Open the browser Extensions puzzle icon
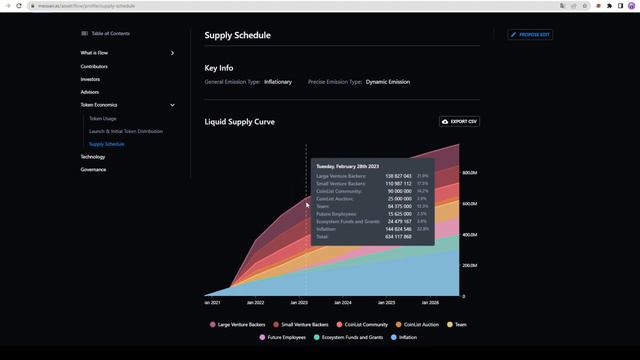The width and height of the screenshot is (640, 360). click(609, 6)
